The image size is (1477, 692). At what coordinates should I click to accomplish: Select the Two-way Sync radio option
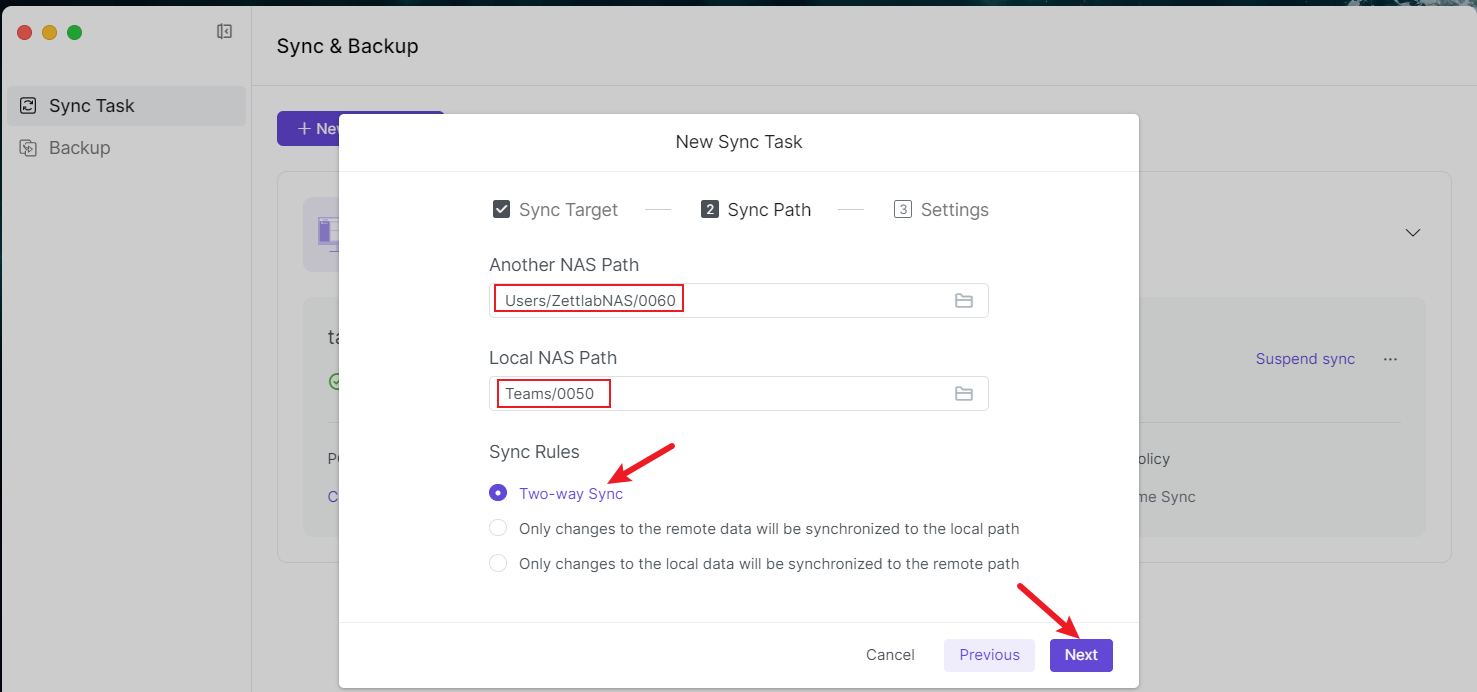pos(498,493)
